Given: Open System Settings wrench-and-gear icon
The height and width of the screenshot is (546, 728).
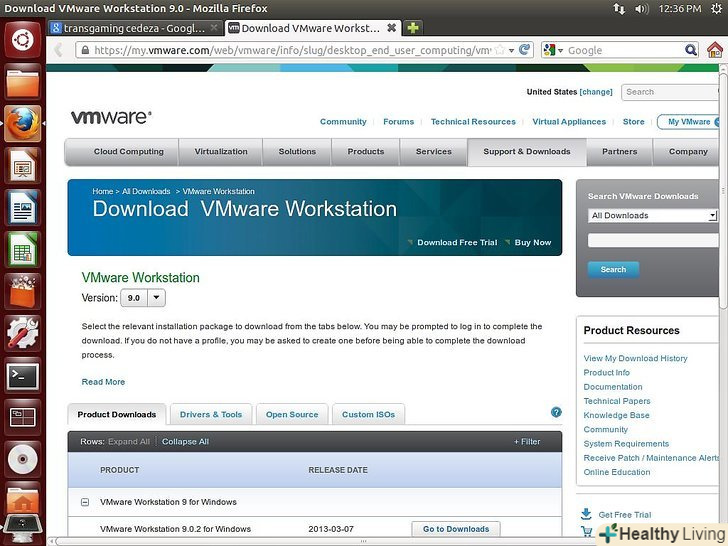Looking at the screenshot, I should (22, 332).
